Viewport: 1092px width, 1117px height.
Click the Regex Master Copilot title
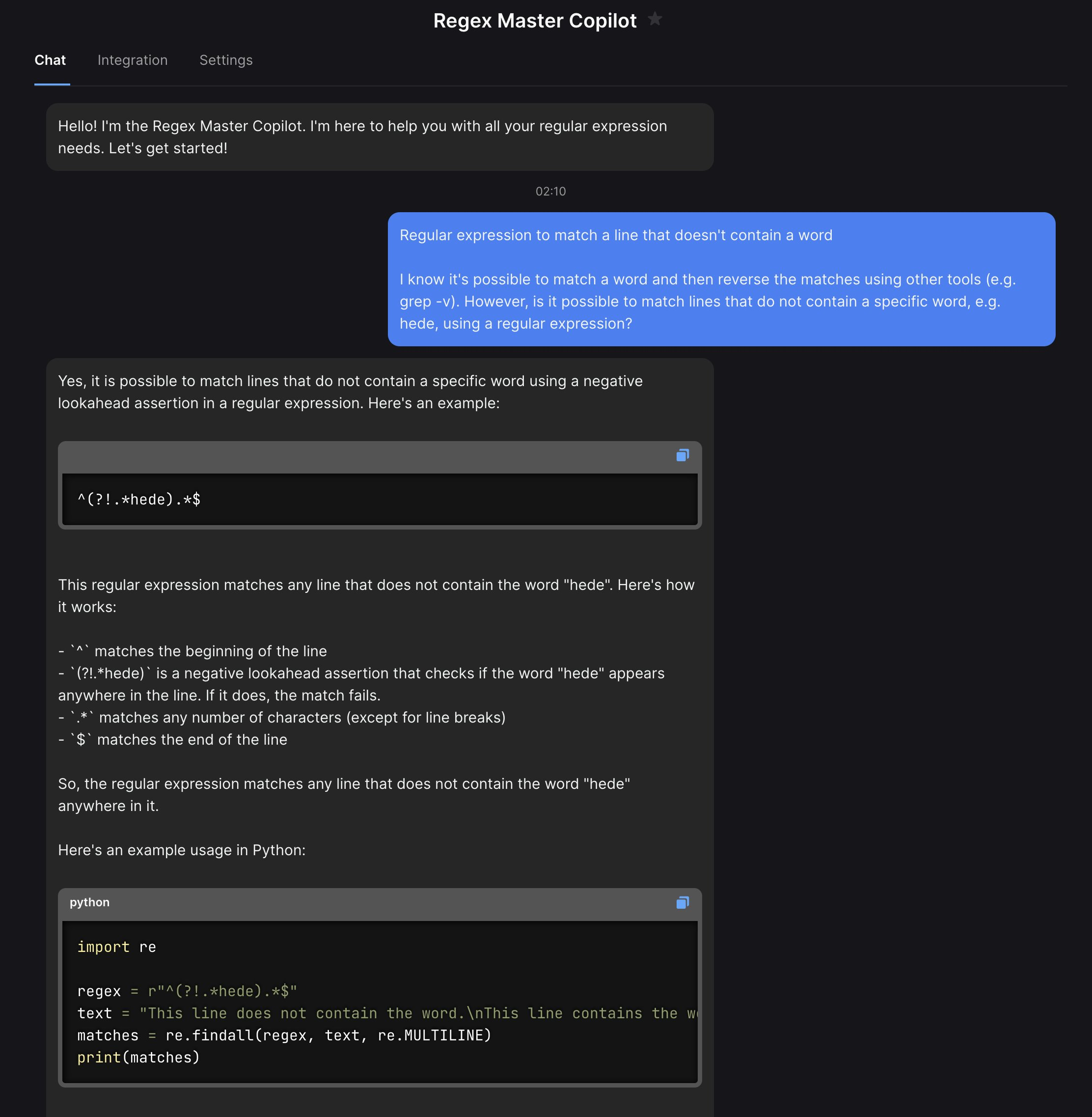coord(535,21)
